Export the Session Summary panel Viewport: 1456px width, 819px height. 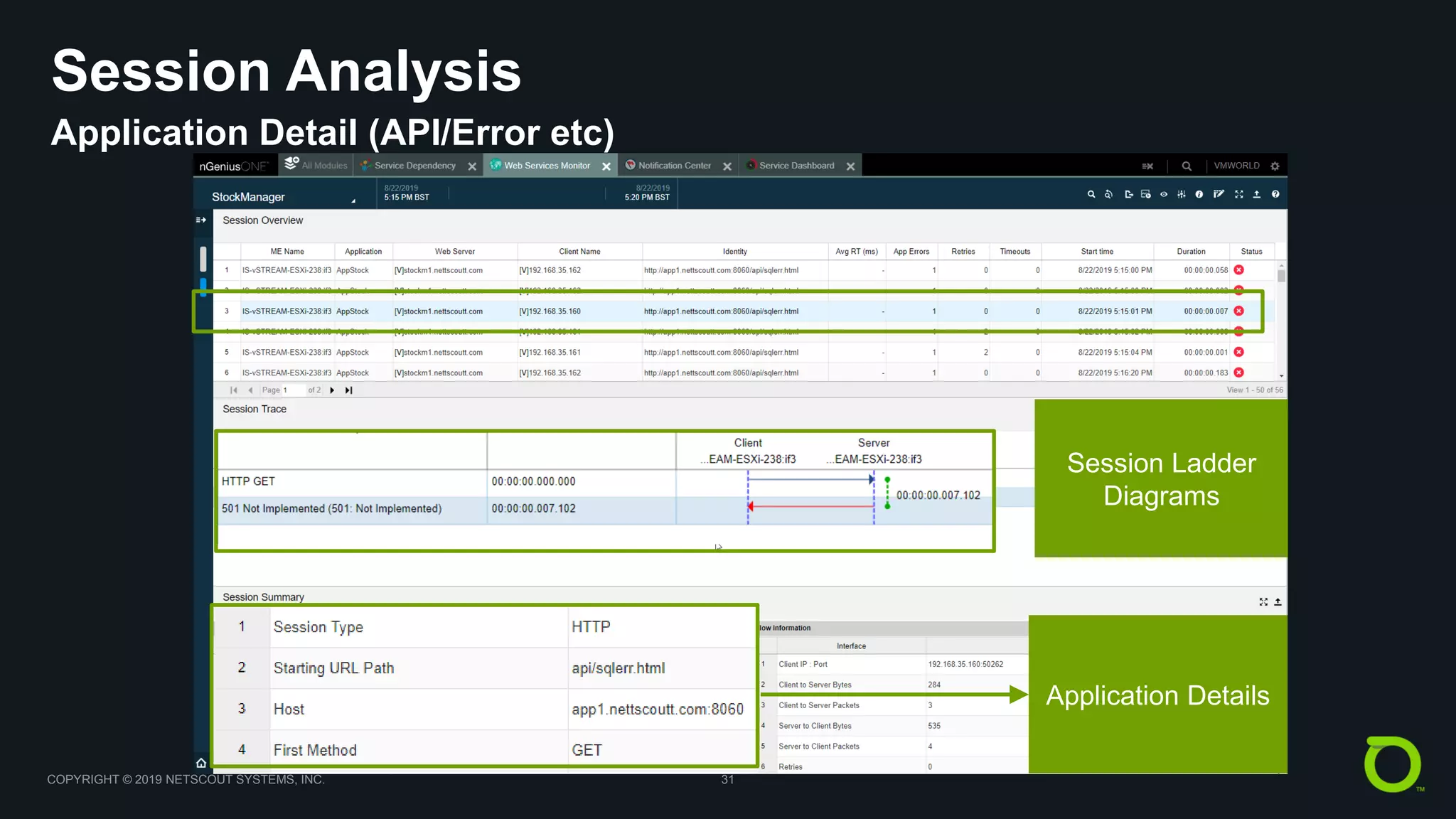1278,601
